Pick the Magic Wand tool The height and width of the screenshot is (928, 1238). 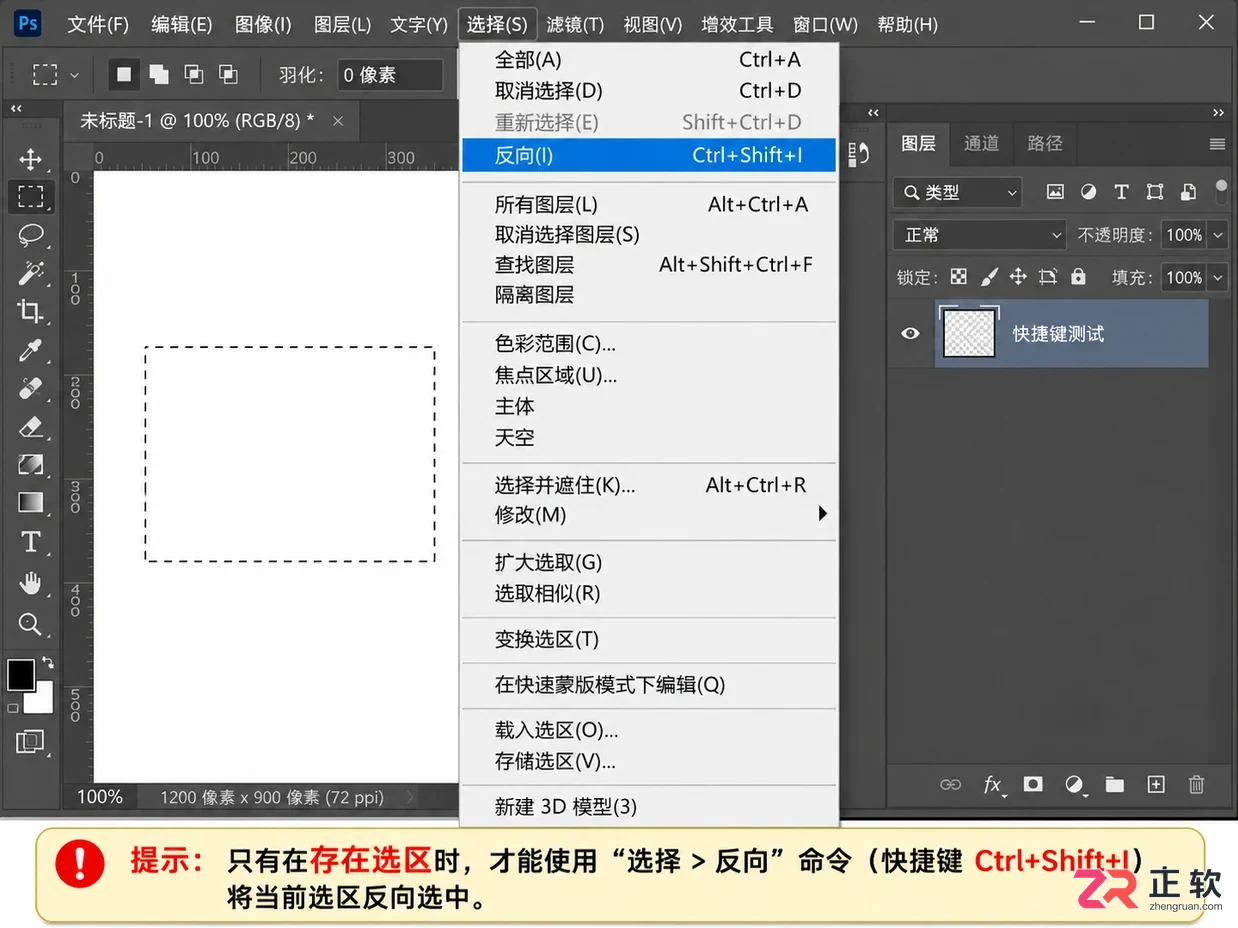click(30, 273)
